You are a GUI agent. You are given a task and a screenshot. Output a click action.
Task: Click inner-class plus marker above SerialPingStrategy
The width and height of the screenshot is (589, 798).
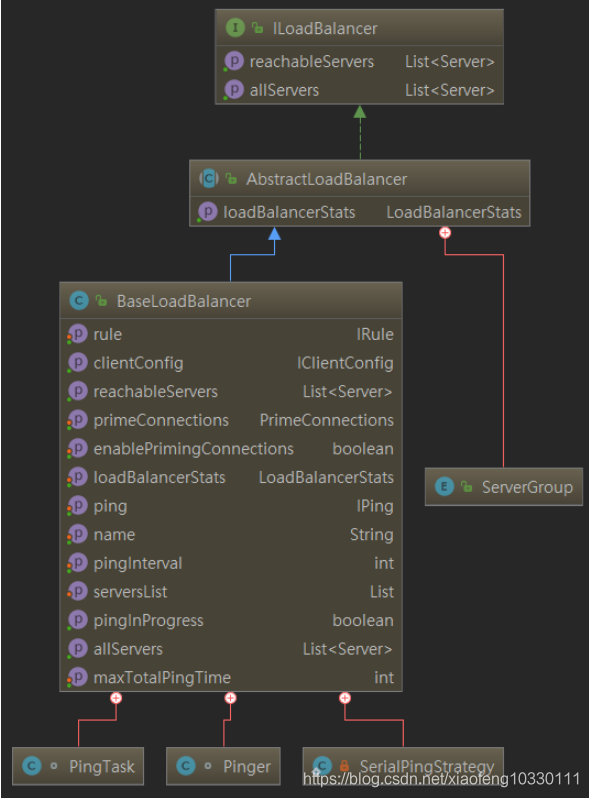345,698
